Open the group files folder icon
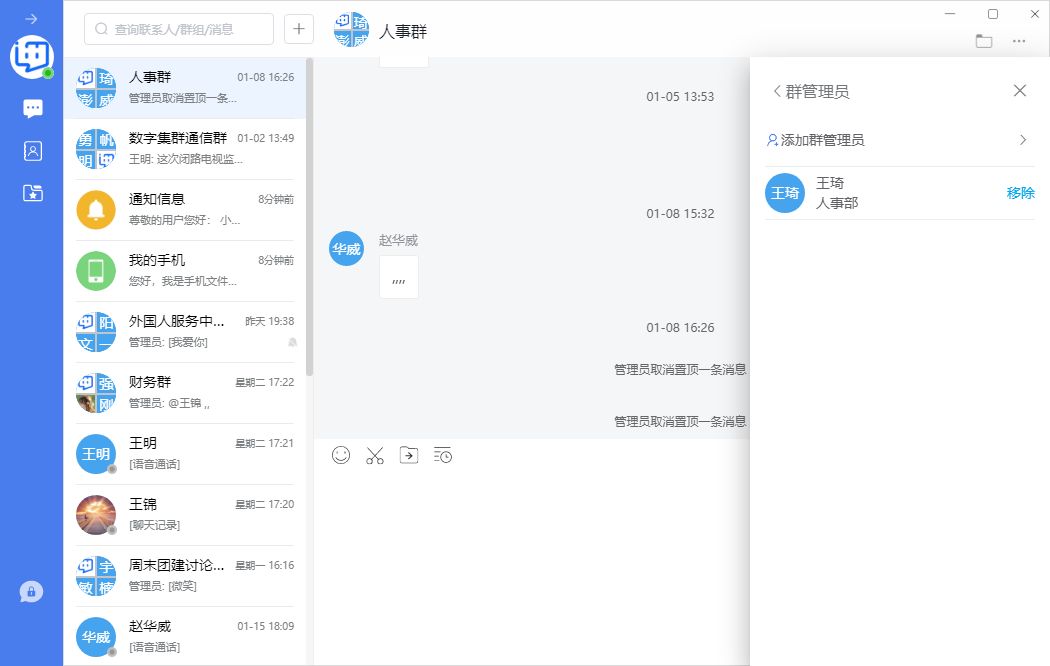Viewport: 1050px width, 666px height. (x=984, y=41)
